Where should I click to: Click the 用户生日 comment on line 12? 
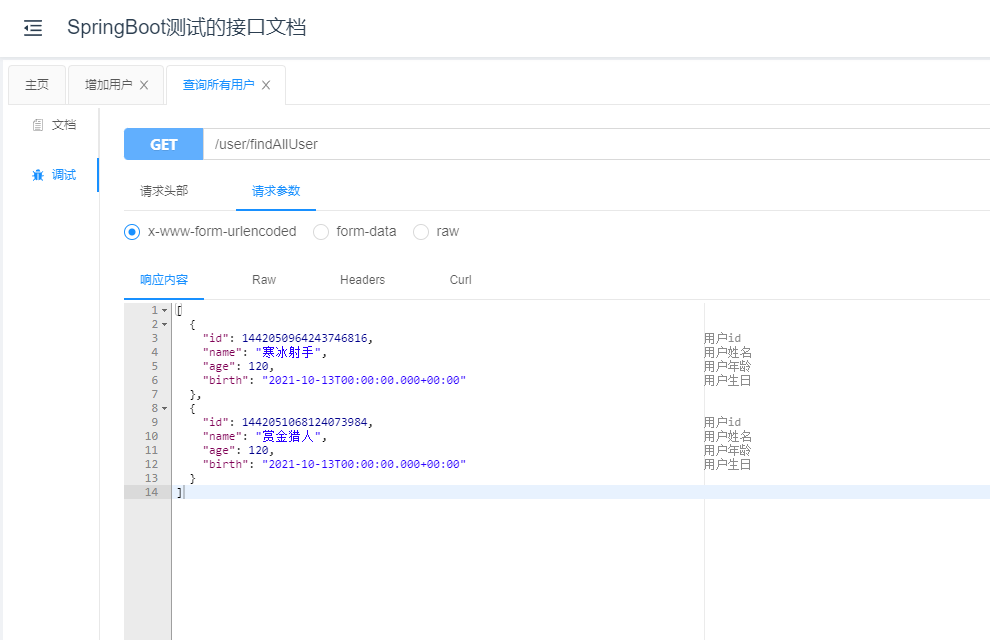tap(727, 464)
